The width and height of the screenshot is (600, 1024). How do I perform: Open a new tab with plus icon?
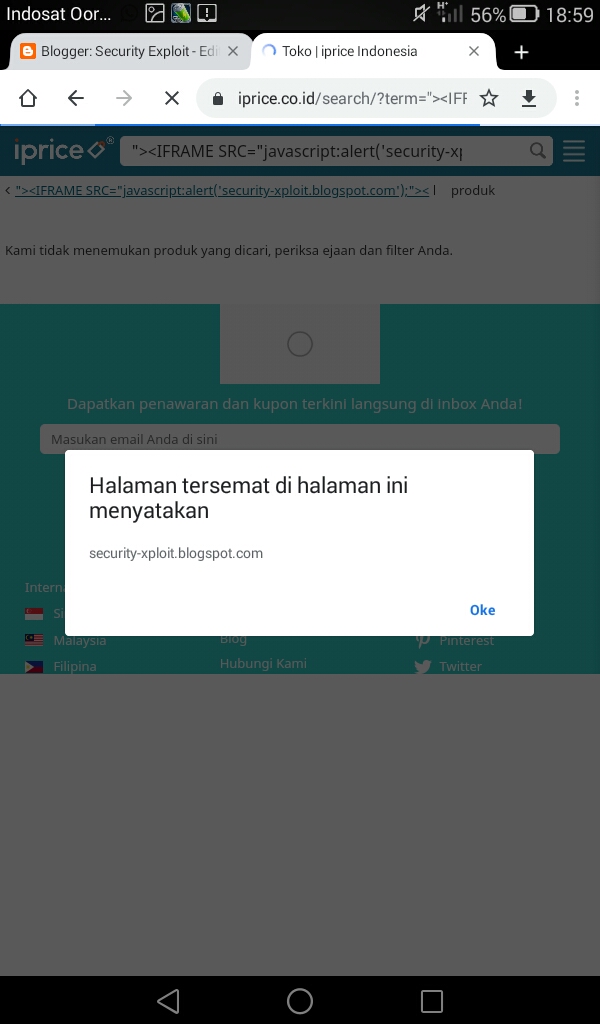click(521, 52)
